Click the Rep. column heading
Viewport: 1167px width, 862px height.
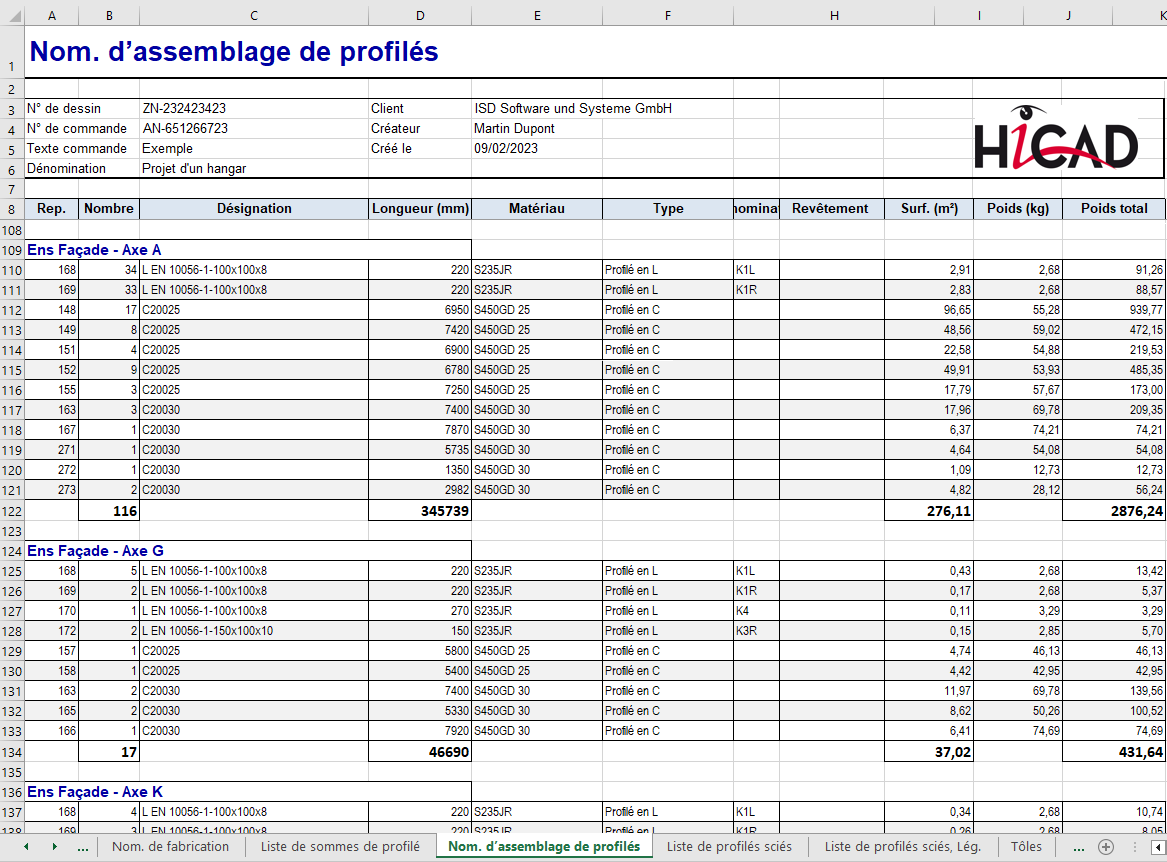coord(51,209)
